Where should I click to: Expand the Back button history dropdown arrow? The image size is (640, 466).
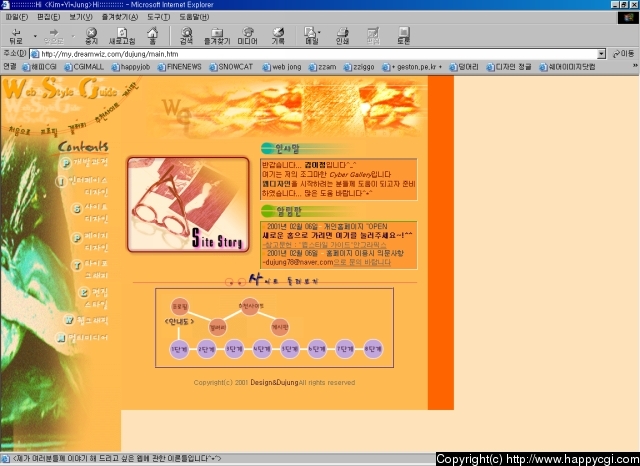click(35, 36)
